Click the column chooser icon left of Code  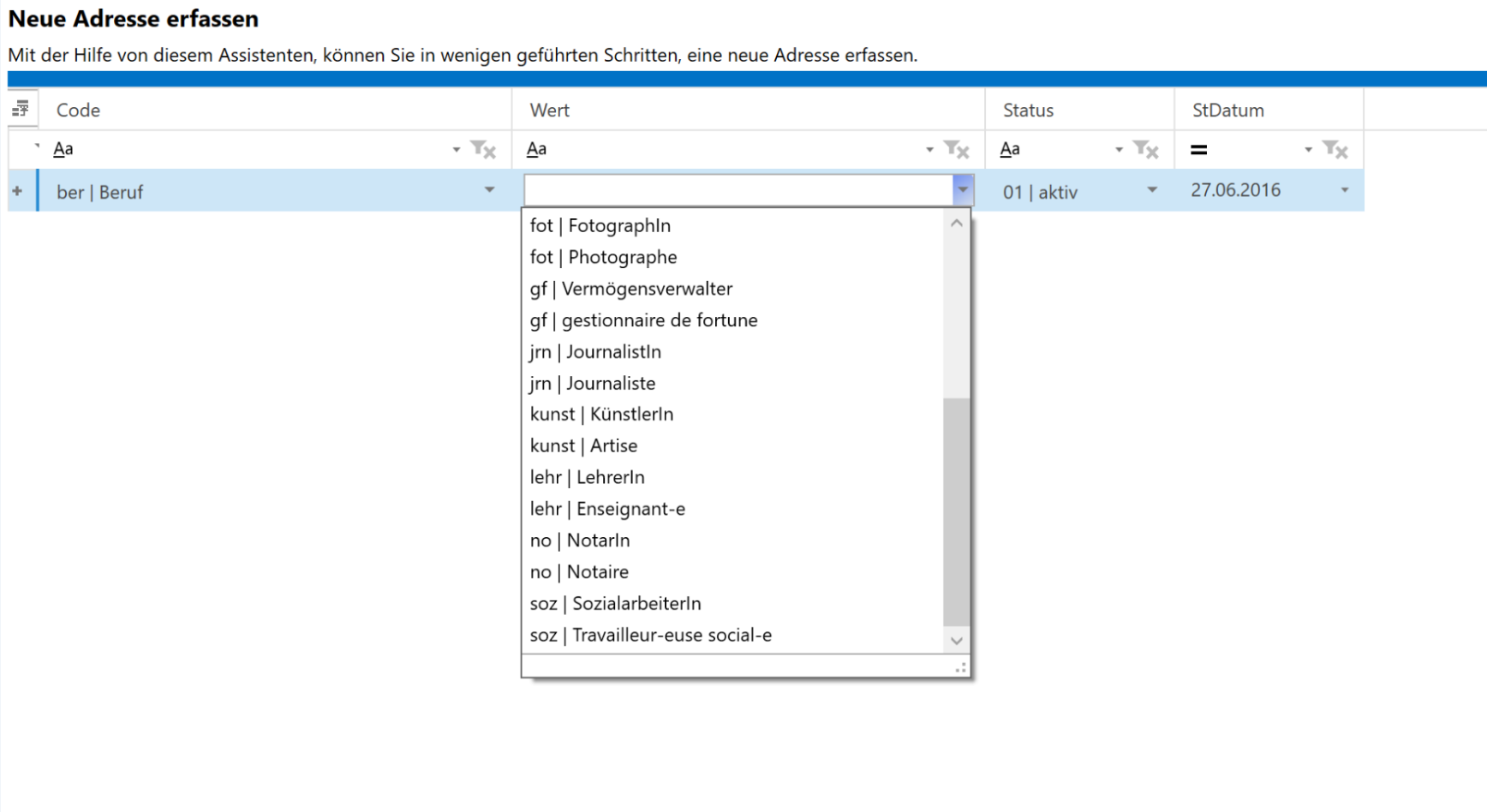tap(21, 109)
